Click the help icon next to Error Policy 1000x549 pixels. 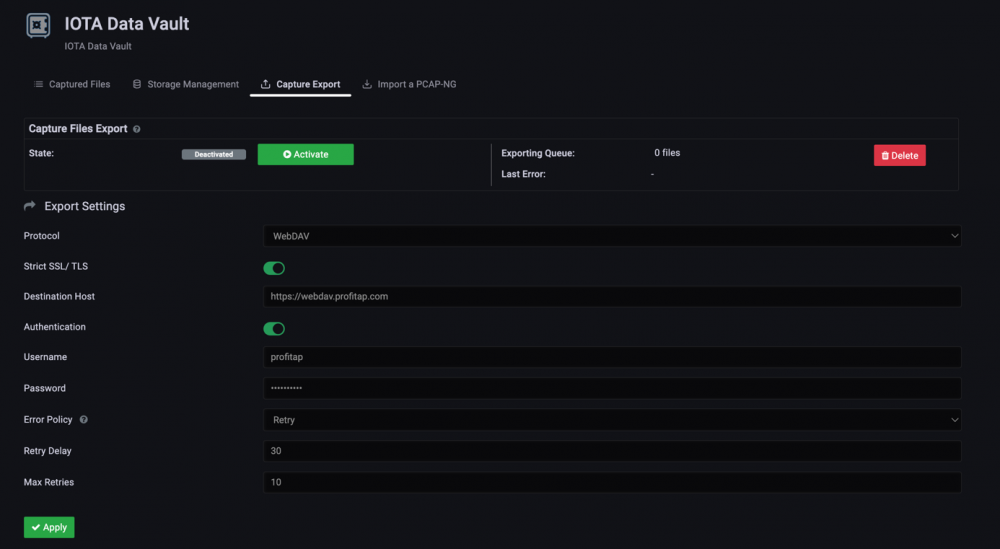point(84,420)
